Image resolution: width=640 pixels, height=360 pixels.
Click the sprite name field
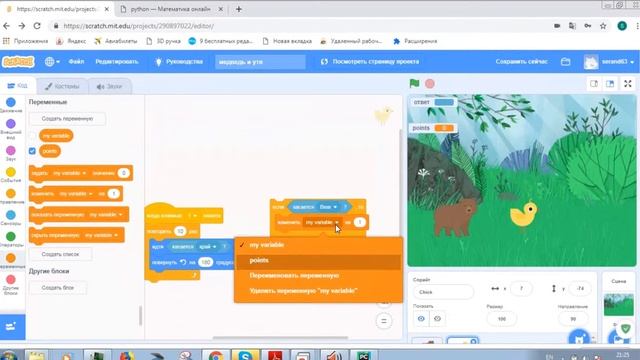coord(443,292)
